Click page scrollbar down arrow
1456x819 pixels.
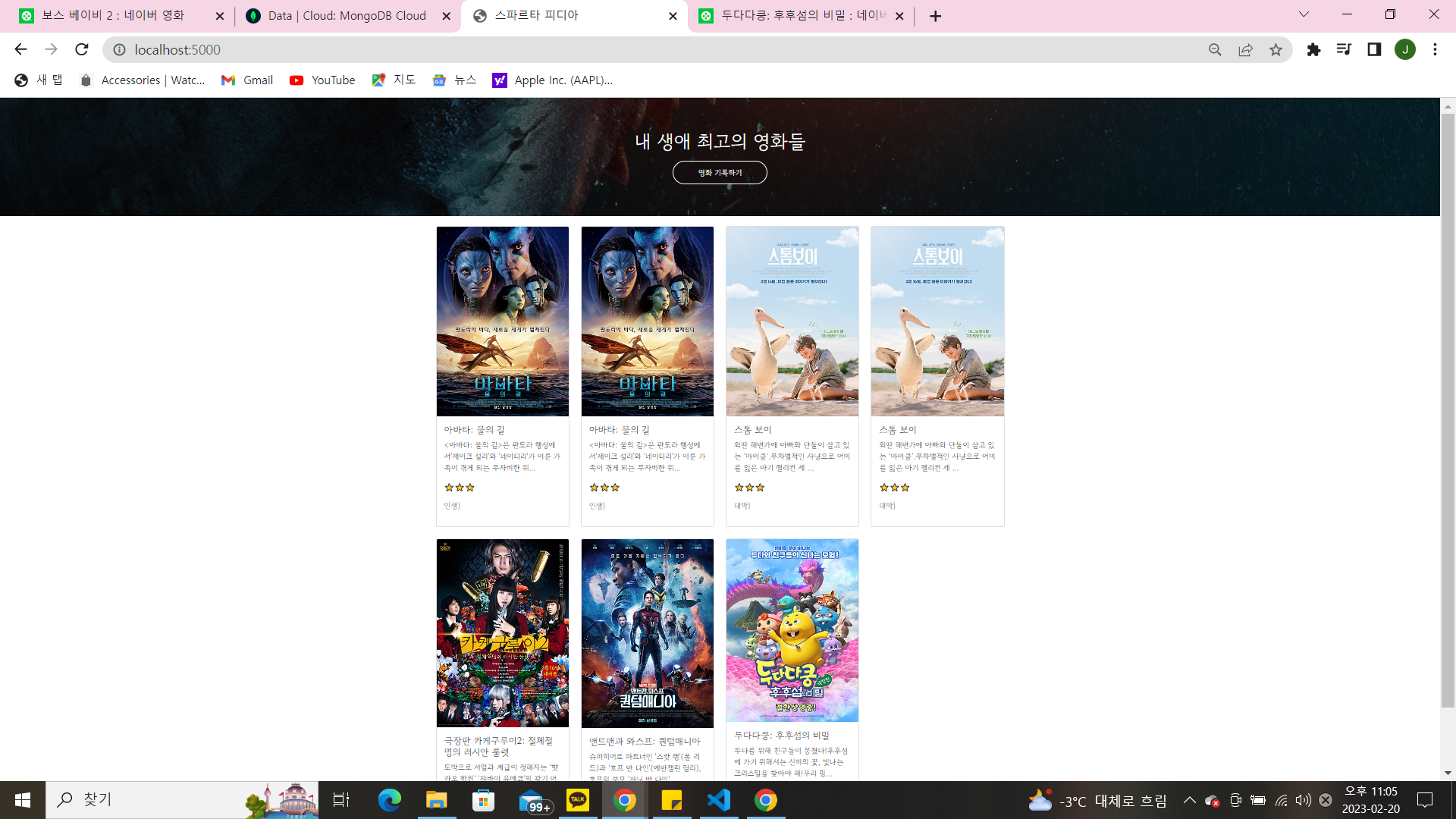point(1448,773)
